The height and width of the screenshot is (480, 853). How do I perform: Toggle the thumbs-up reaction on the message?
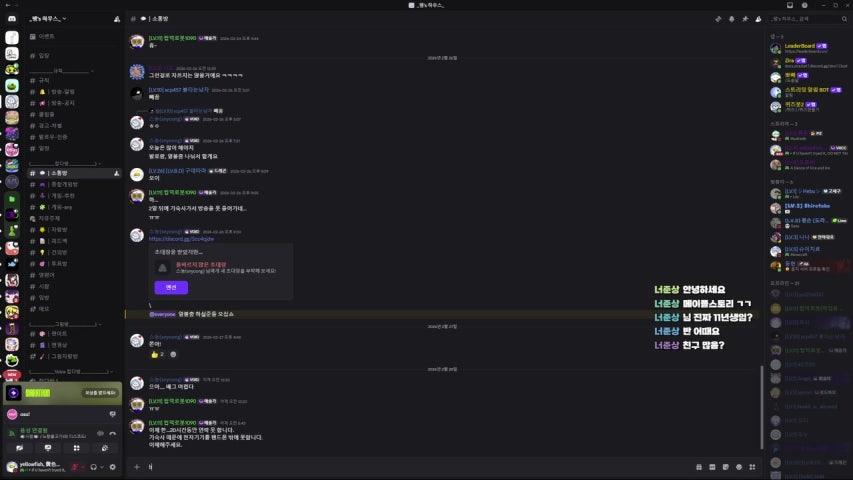click(157, 354)
